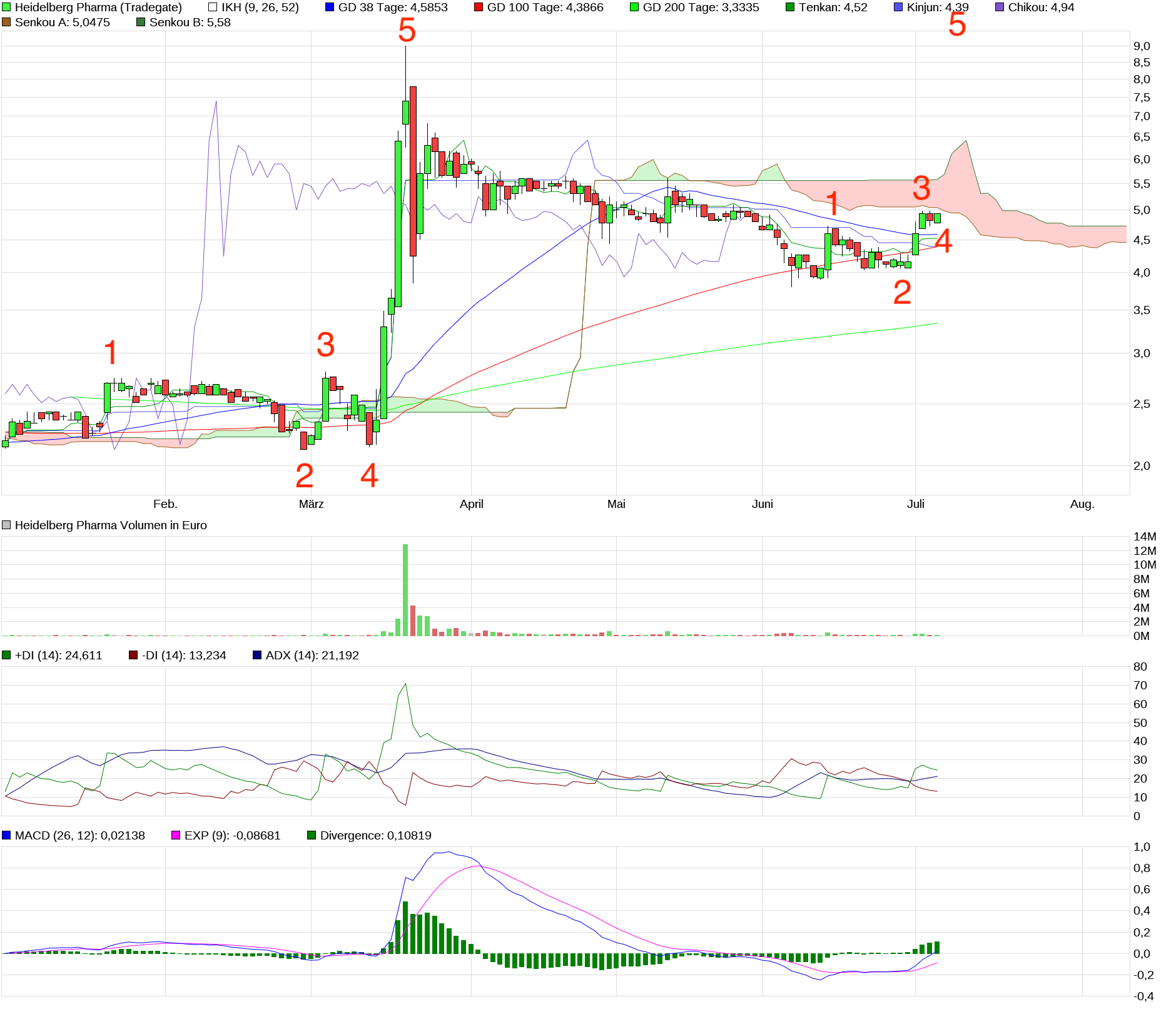Select the 'Tenkan: 4,52' legend label
The width and height of the screenshot is (1176, 1009).
point(833,8)
